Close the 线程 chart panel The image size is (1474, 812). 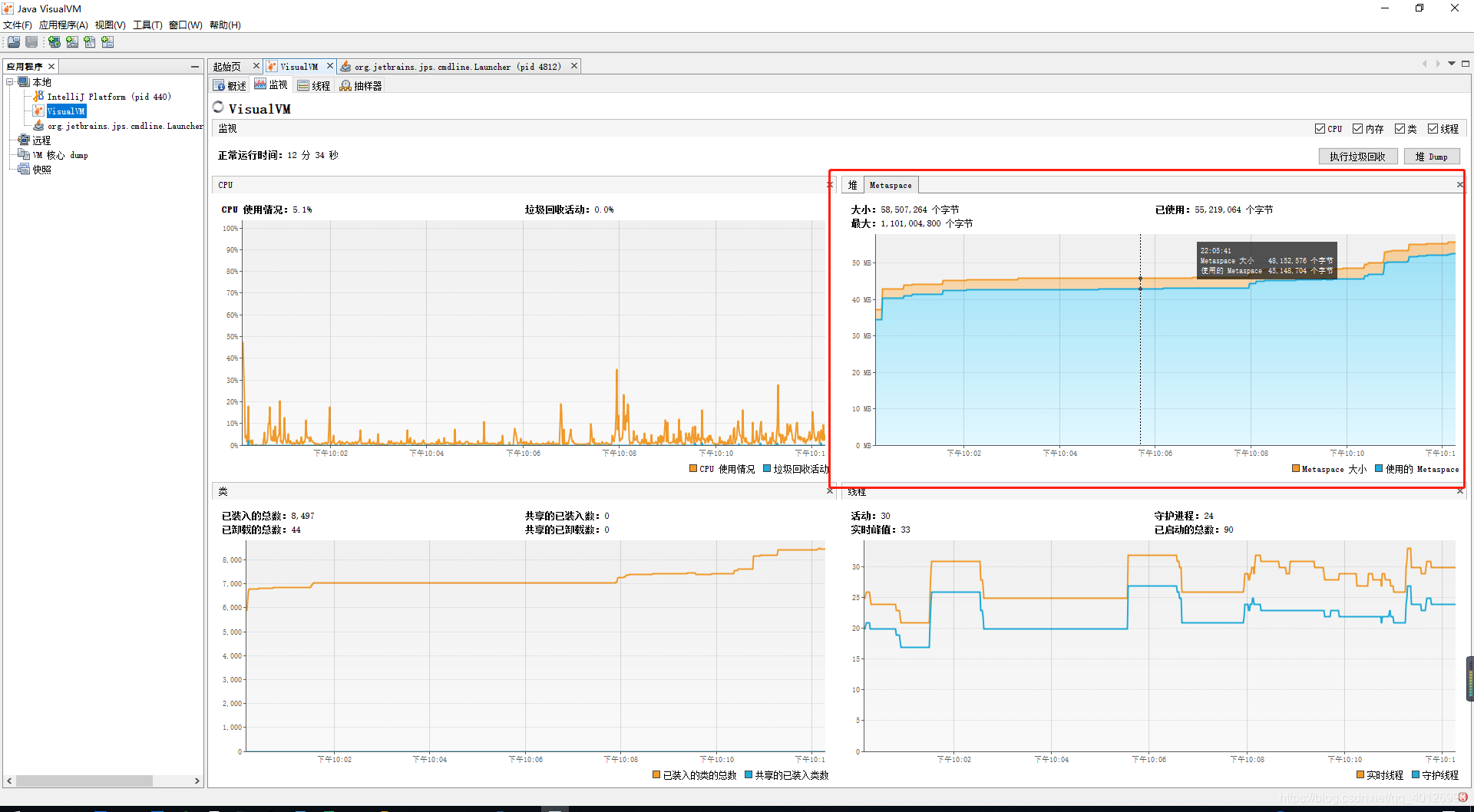click(1460, 491)
